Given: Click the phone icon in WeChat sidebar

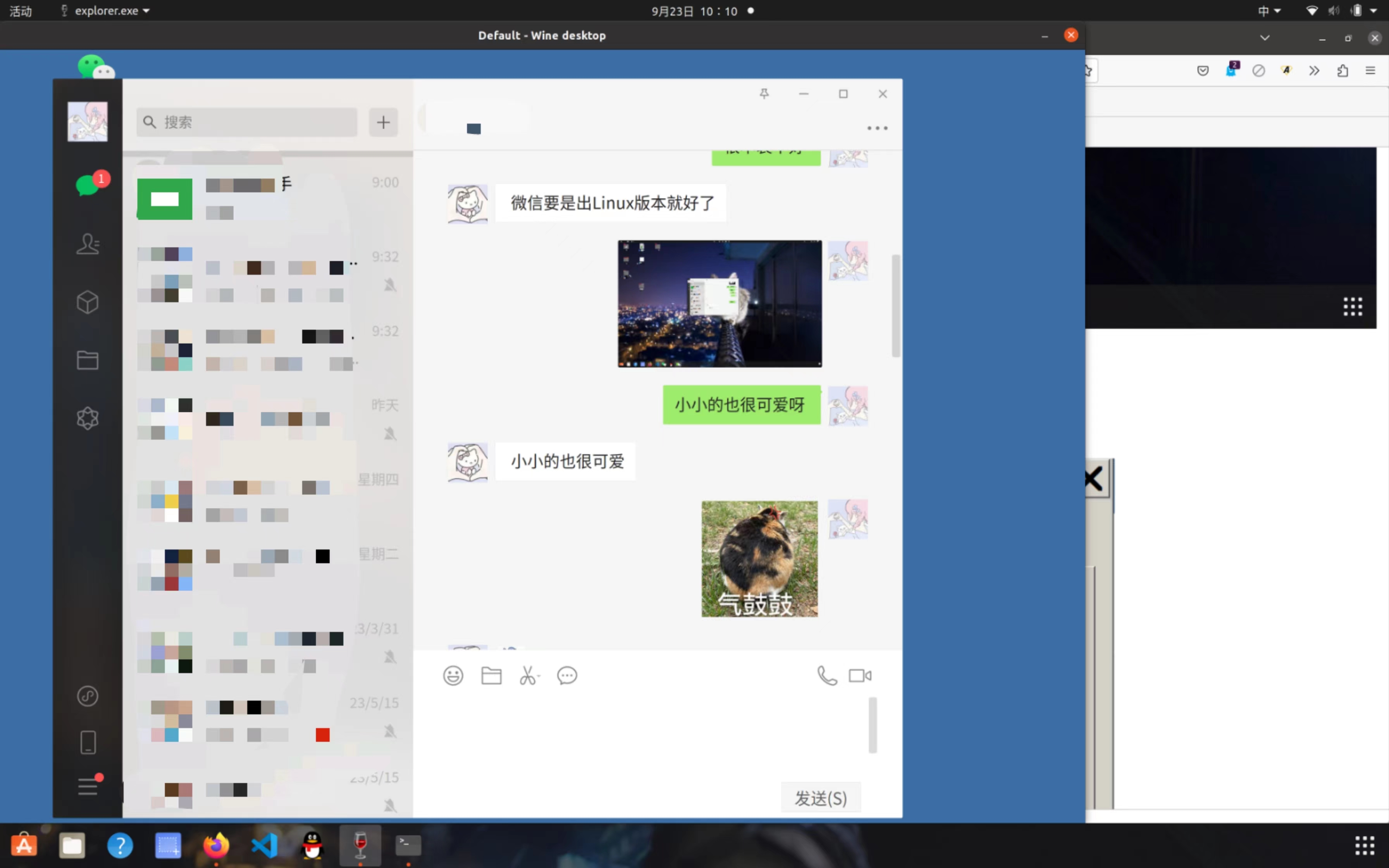Looking at the screenshot, I should coord(88,742).
